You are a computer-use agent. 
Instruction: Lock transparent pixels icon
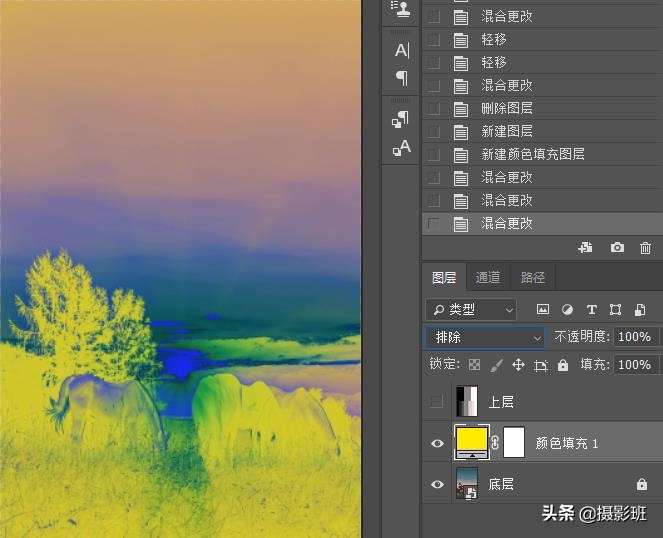pyautogui.click(x=474, y=365)
